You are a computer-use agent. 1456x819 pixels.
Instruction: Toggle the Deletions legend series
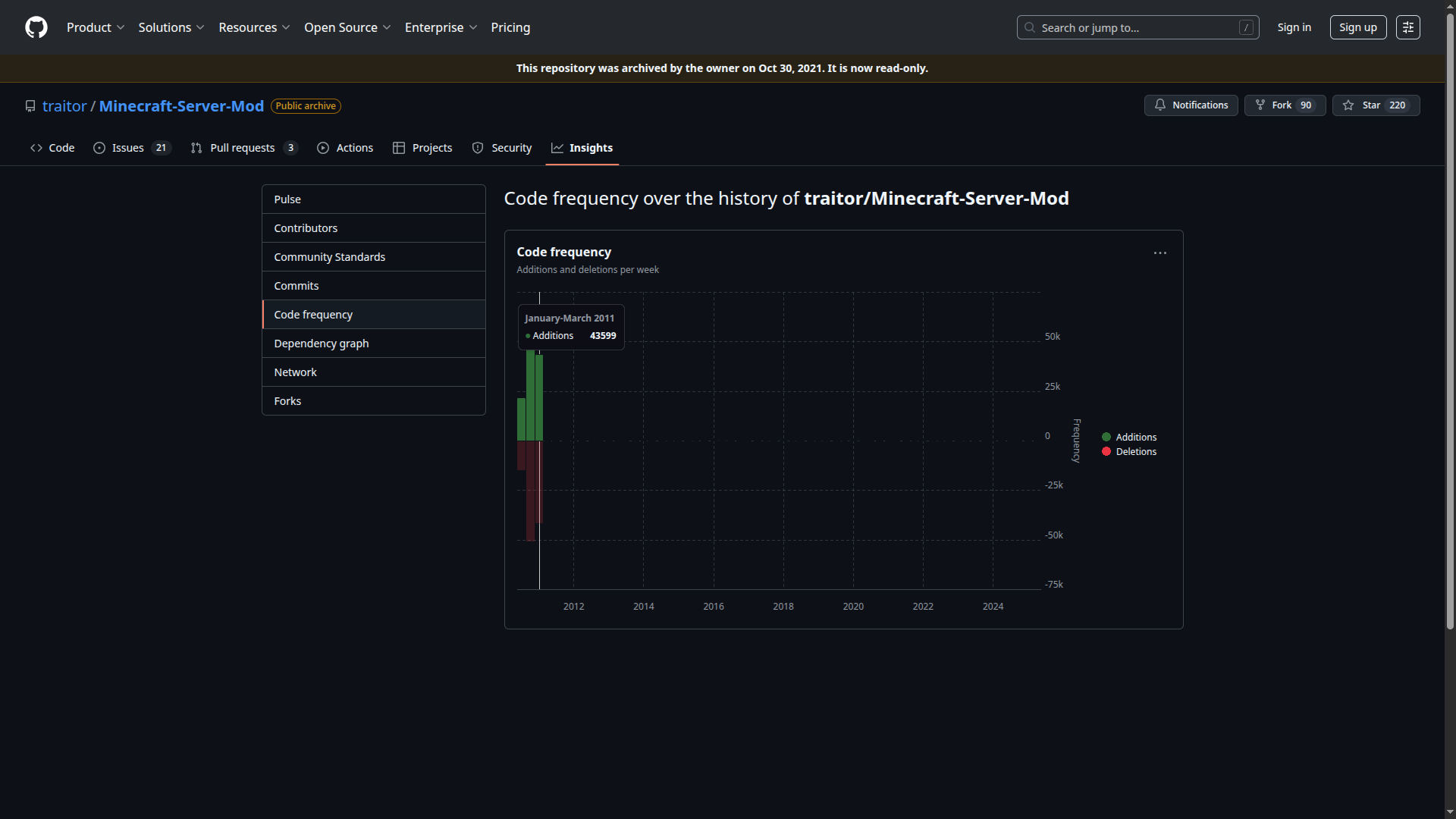tap(1128, 451)
